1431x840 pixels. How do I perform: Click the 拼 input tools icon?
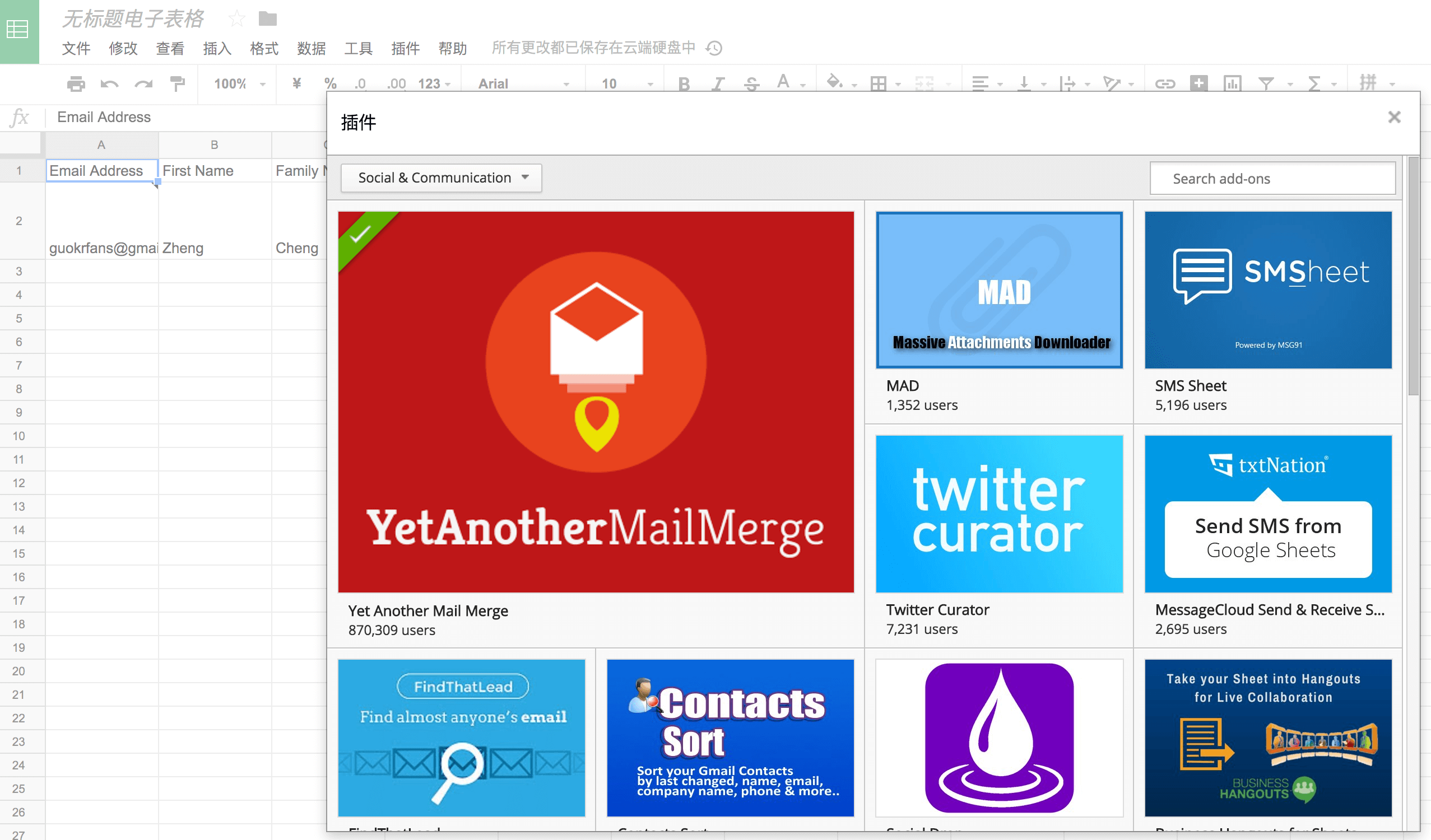click(1368, 83)
